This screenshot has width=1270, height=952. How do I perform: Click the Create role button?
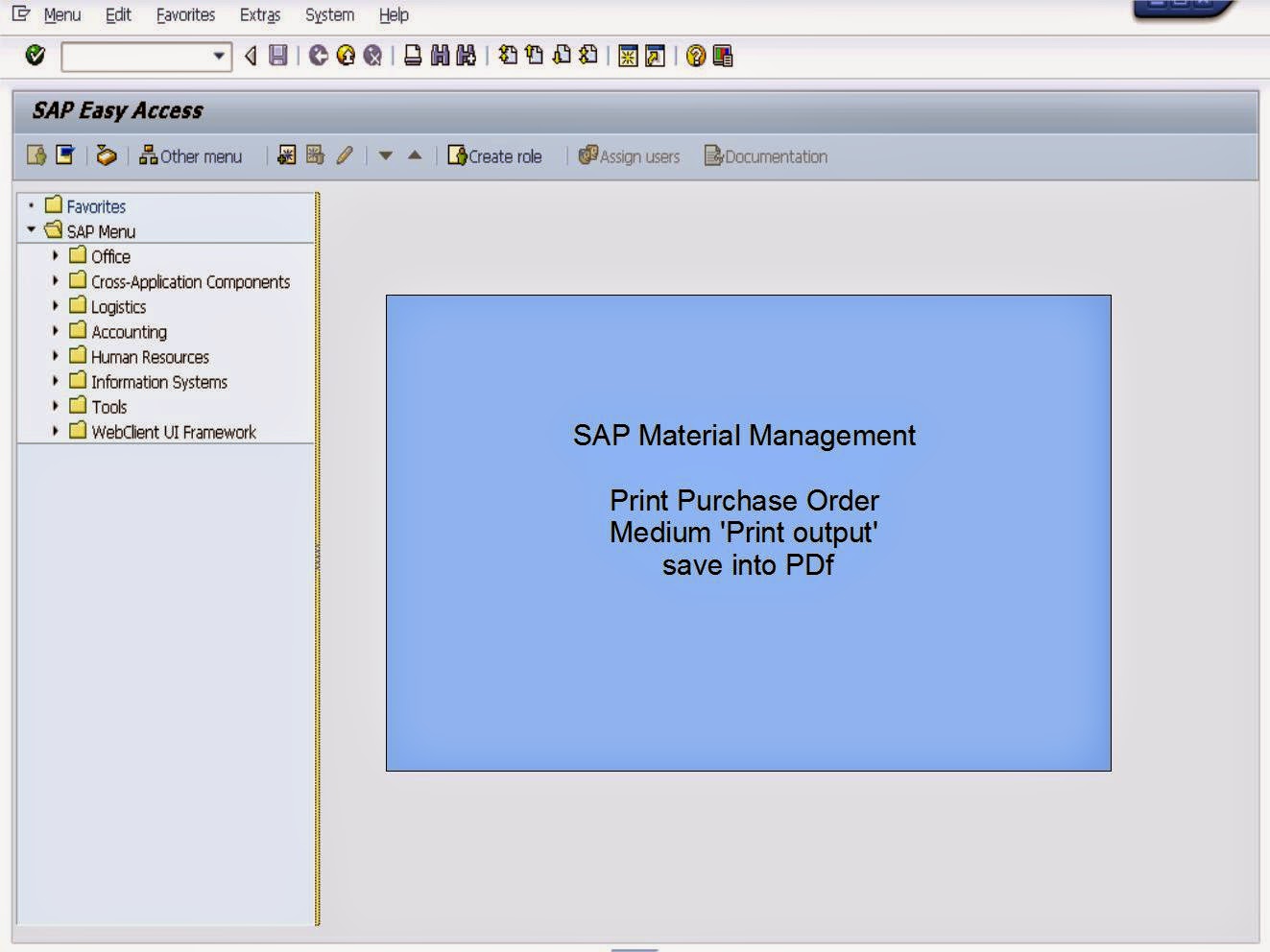495,155
